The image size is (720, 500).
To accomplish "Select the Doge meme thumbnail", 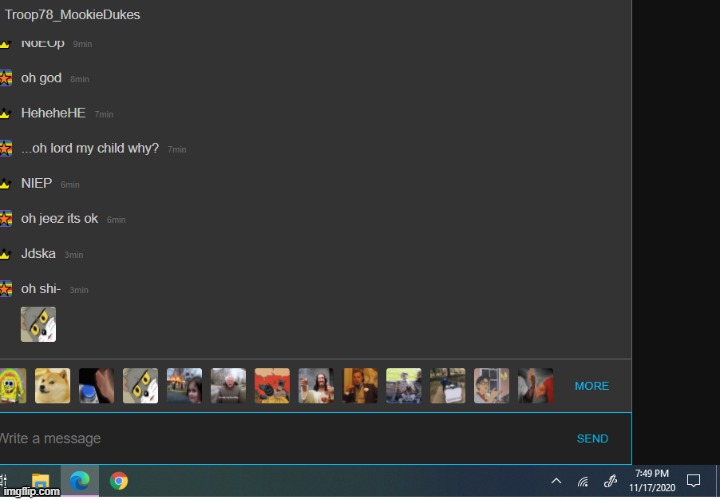I will click(53, 386).
